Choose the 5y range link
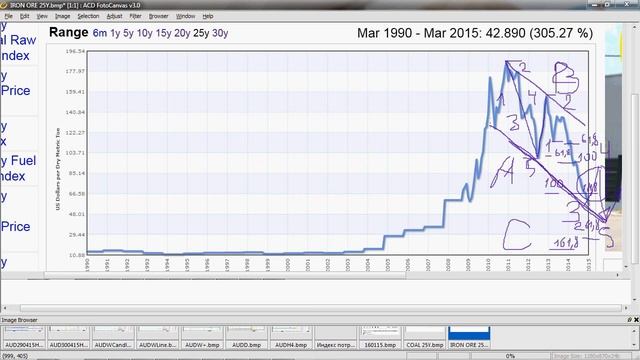Screen dimensions: 640x360 128,33
